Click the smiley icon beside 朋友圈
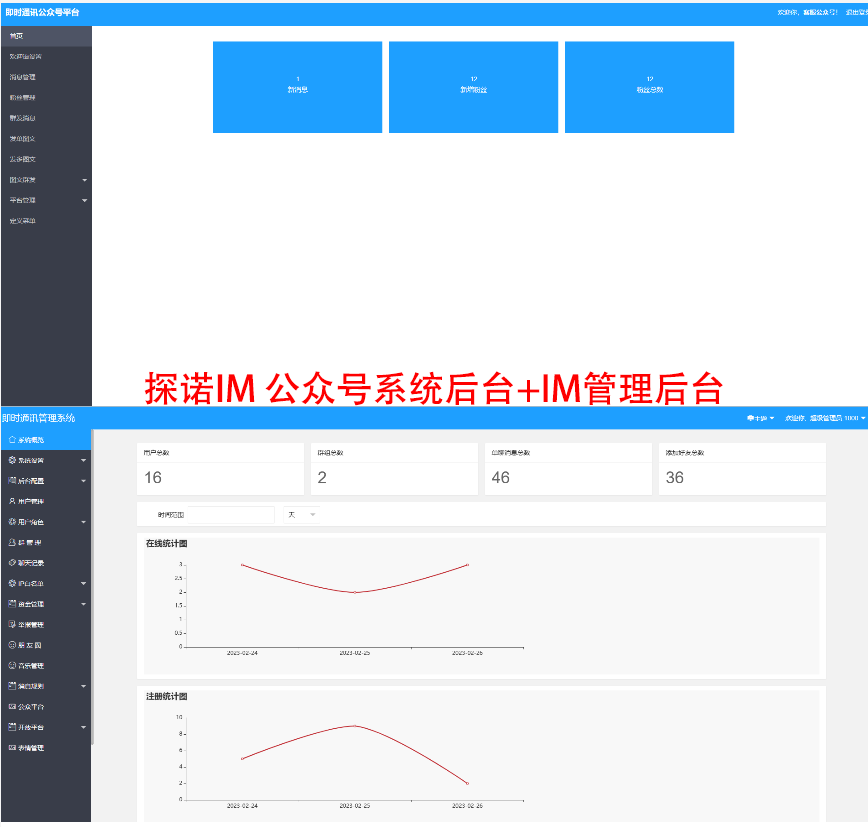The image size is (868, 827). [11, 645]
